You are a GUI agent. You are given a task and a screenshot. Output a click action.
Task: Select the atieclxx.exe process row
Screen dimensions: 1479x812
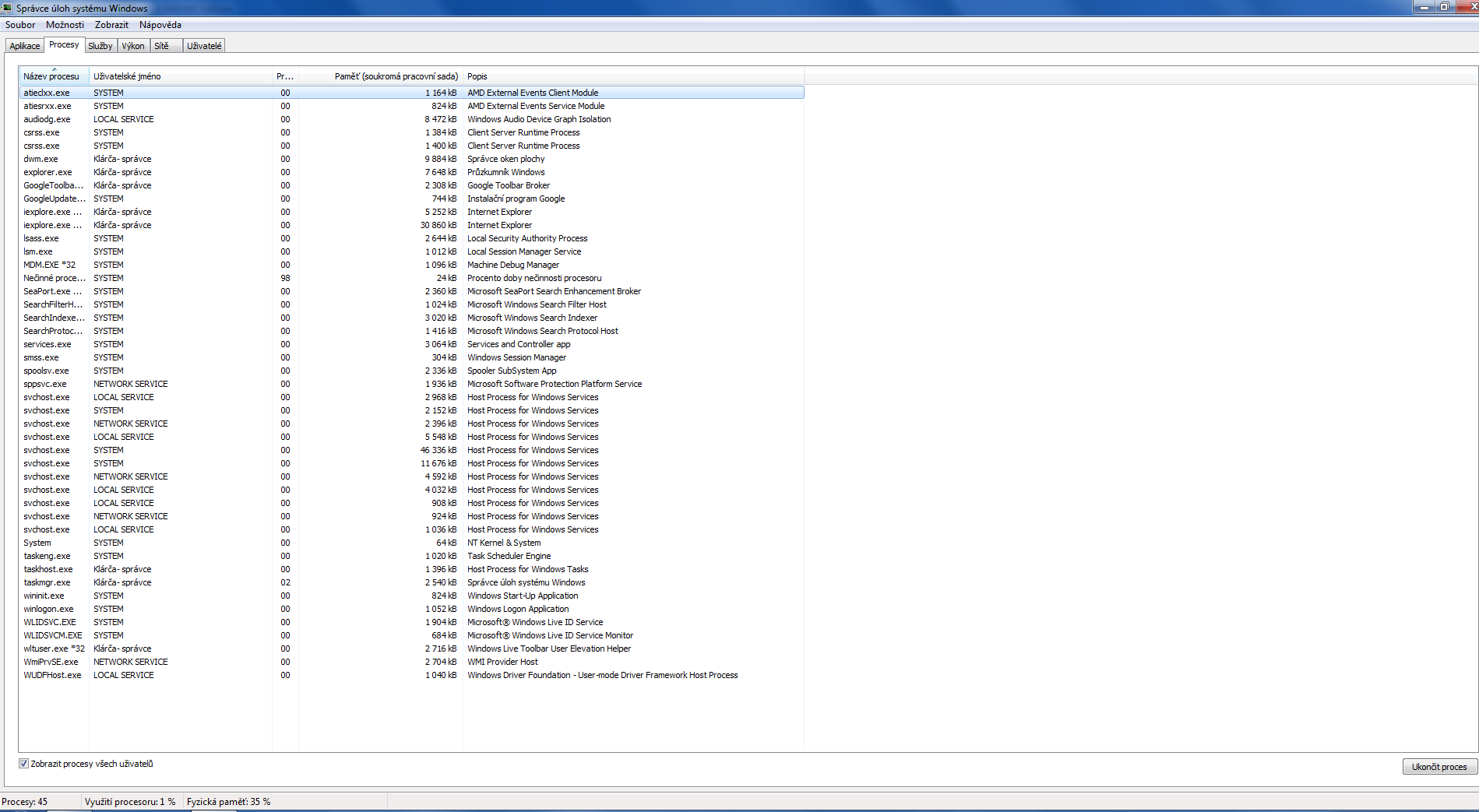(x=411, y=93)
